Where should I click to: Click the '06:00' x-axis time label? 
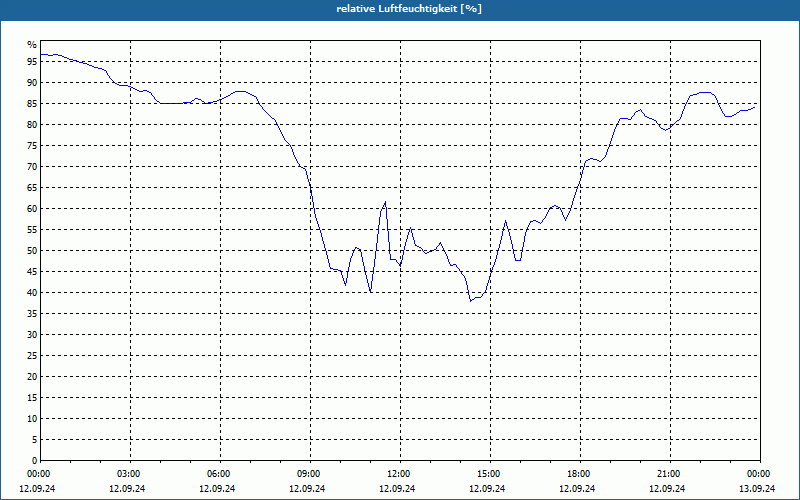[220, 474]
